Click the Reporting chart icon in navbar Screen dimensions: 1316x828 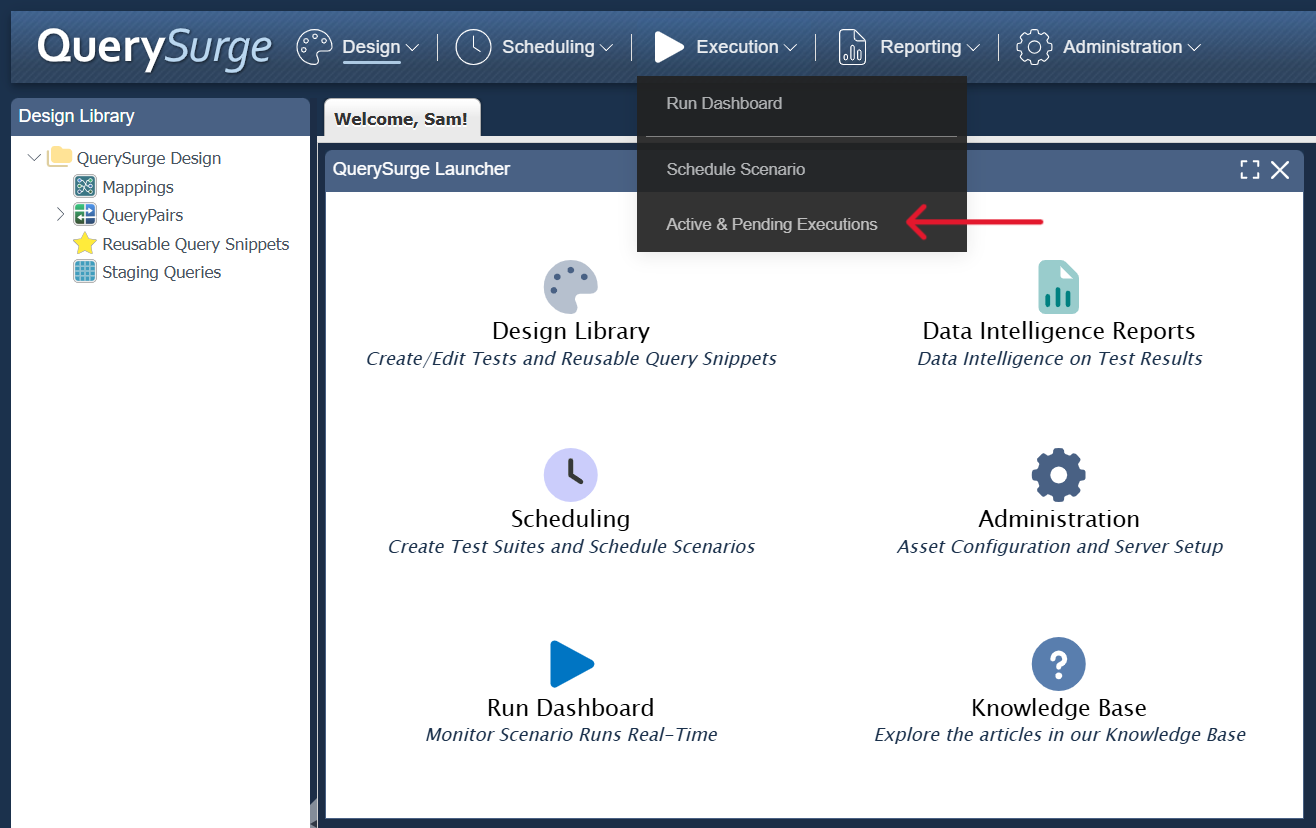(x=852, y=47)
